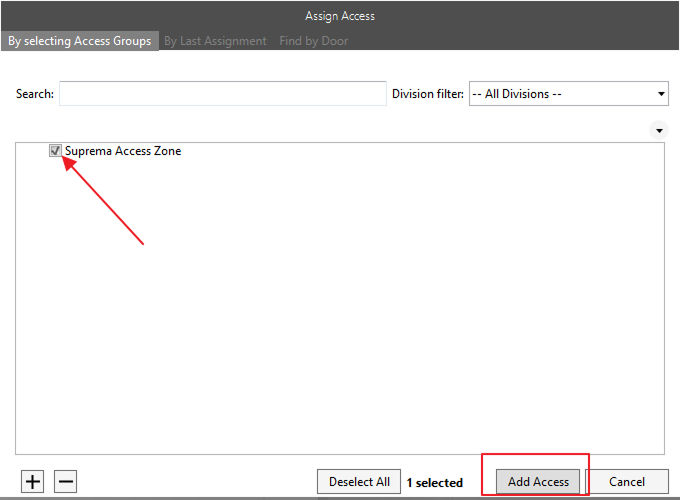Image resolution: width=680 pixels, height=500 pixels.
Task: Focus the Search input field
Action: (222, 94)
